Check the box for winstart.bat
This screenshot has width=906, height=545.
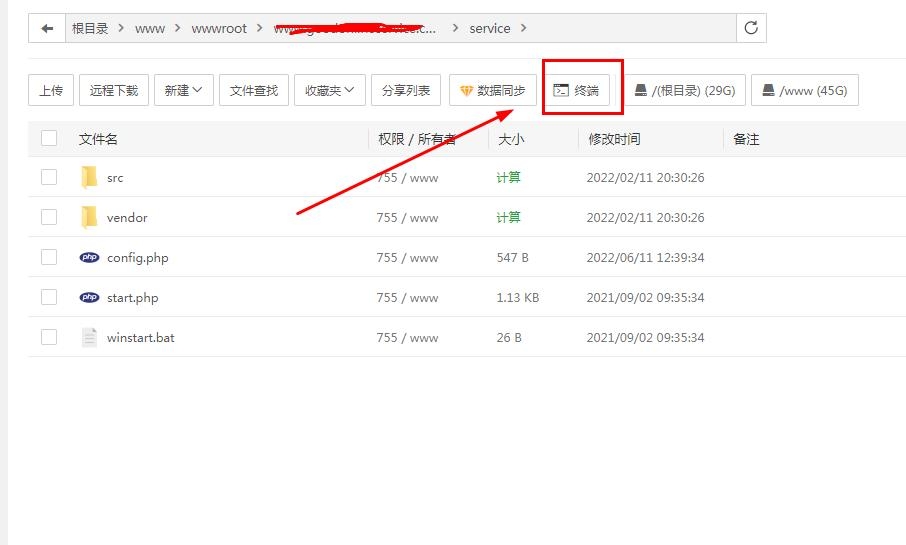49,336
